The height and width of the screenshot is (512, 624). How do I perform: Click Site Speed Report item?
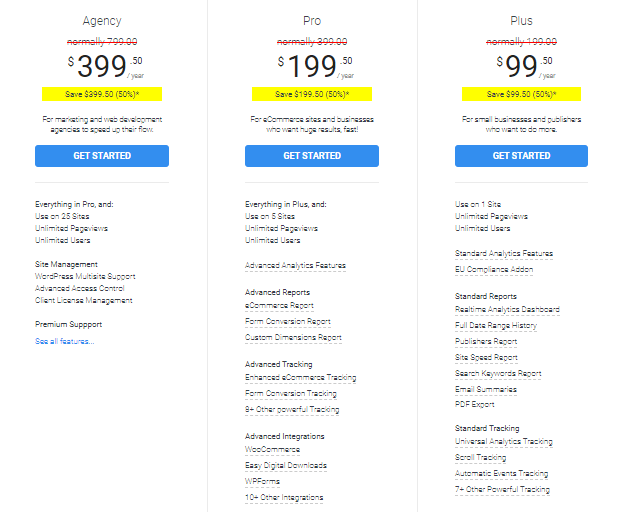pos(486,357)
